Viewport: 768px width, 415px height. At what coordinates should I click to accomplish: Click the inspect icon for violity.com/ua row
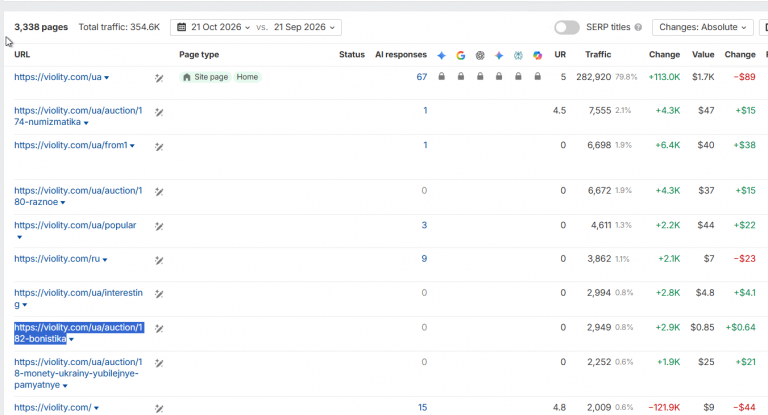[x=159, y=78]
